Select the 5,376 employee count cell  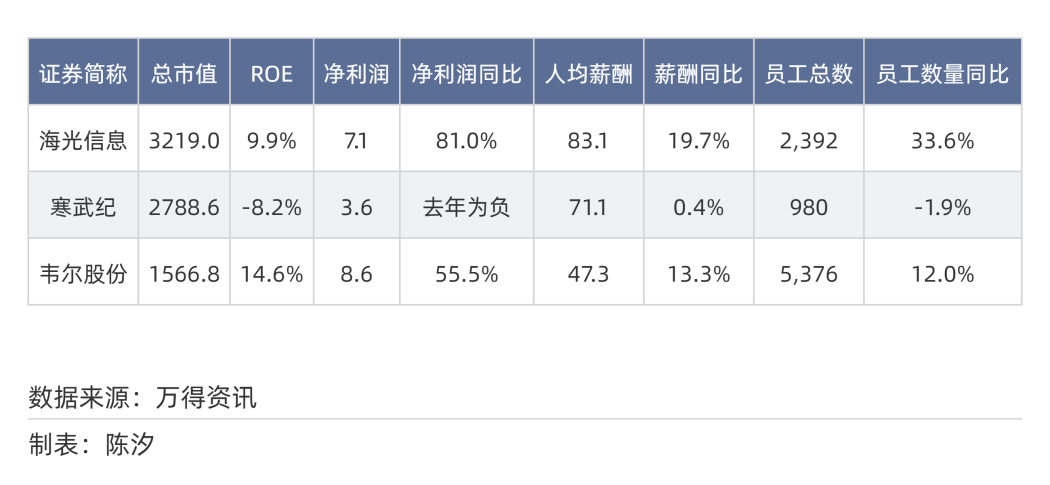click(x=808, y=273)
